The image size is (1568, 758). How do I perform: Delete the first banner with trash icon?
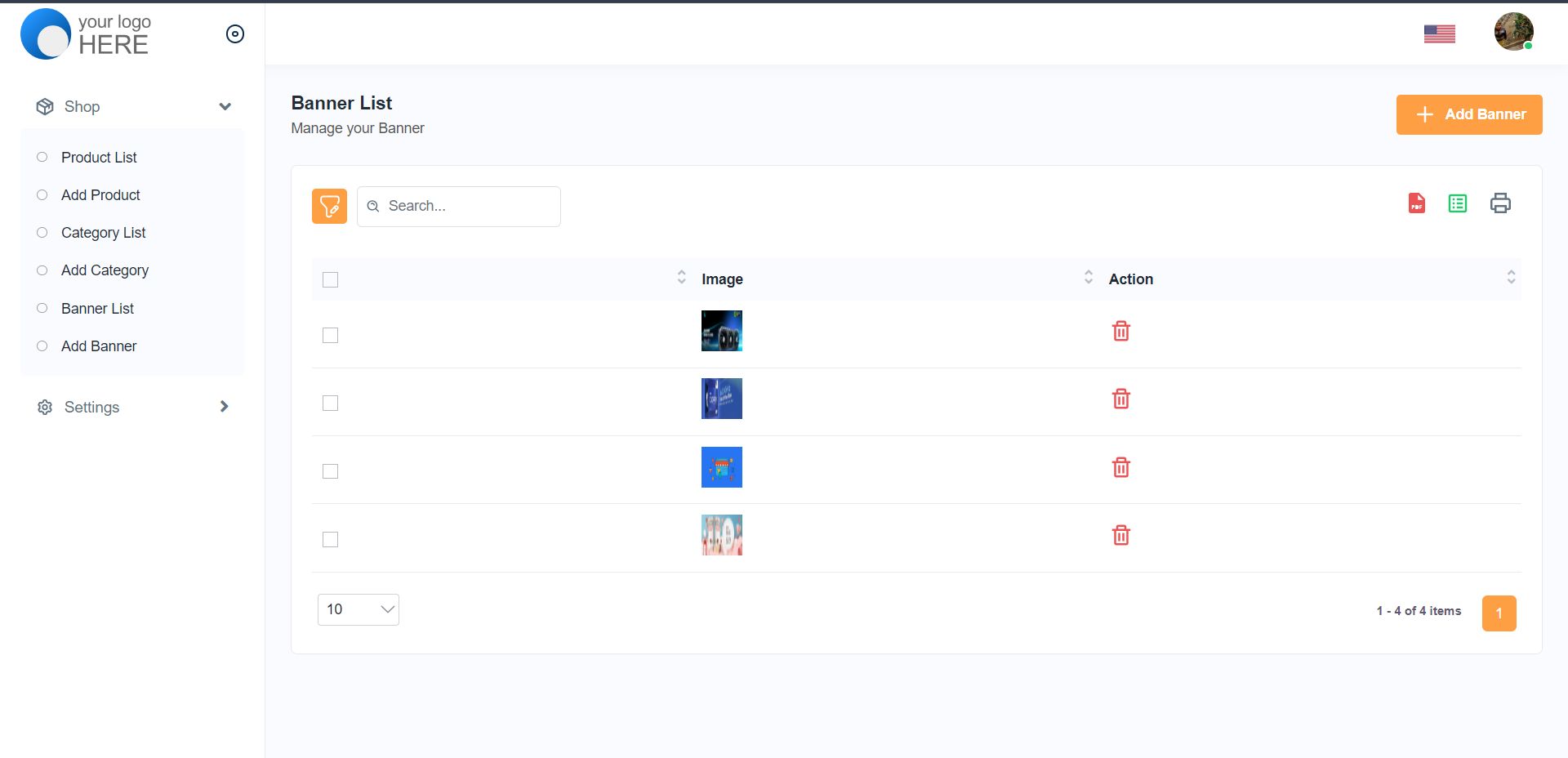pos(1120,331)
